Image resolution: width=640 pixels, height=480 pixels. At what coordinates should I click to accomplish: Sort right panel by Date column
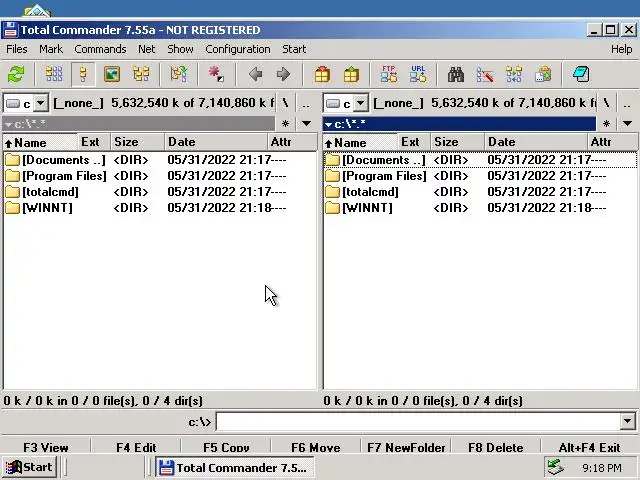(x=536, y=142)
